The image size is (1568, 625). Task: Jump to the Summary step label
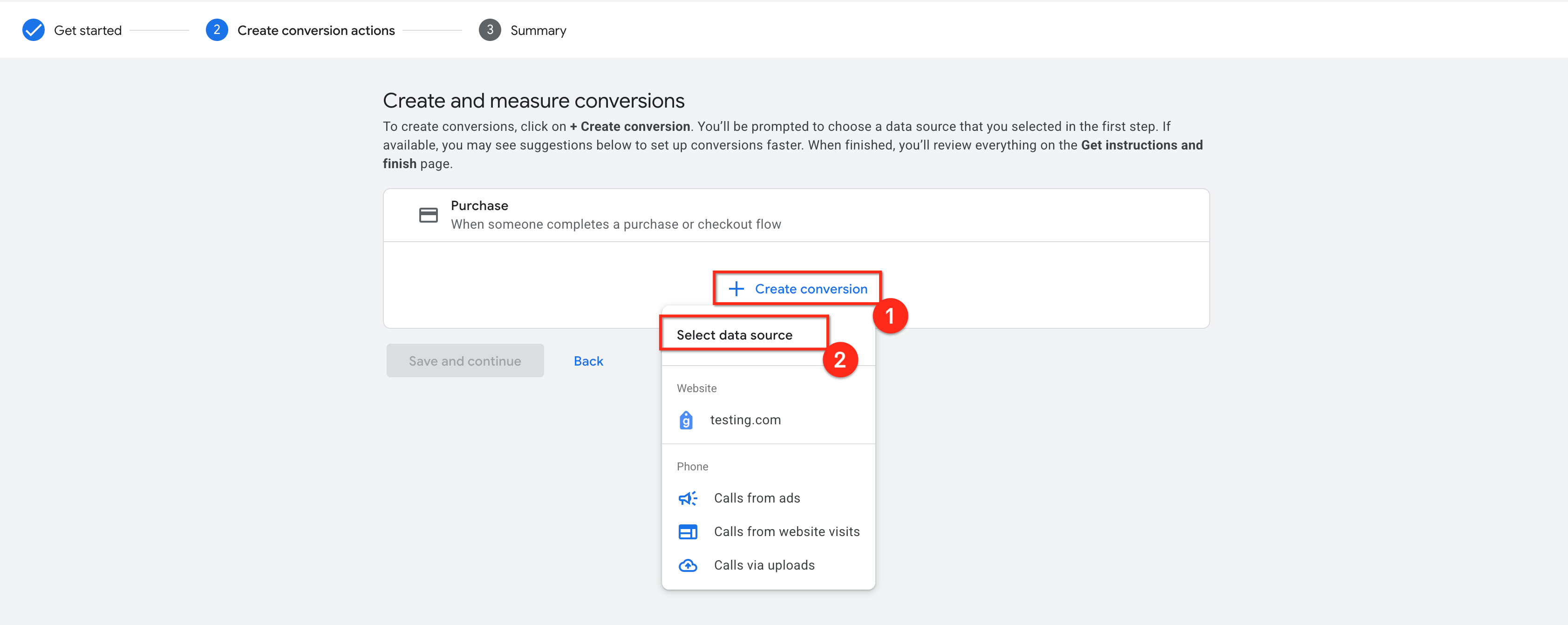coord(538,30)
